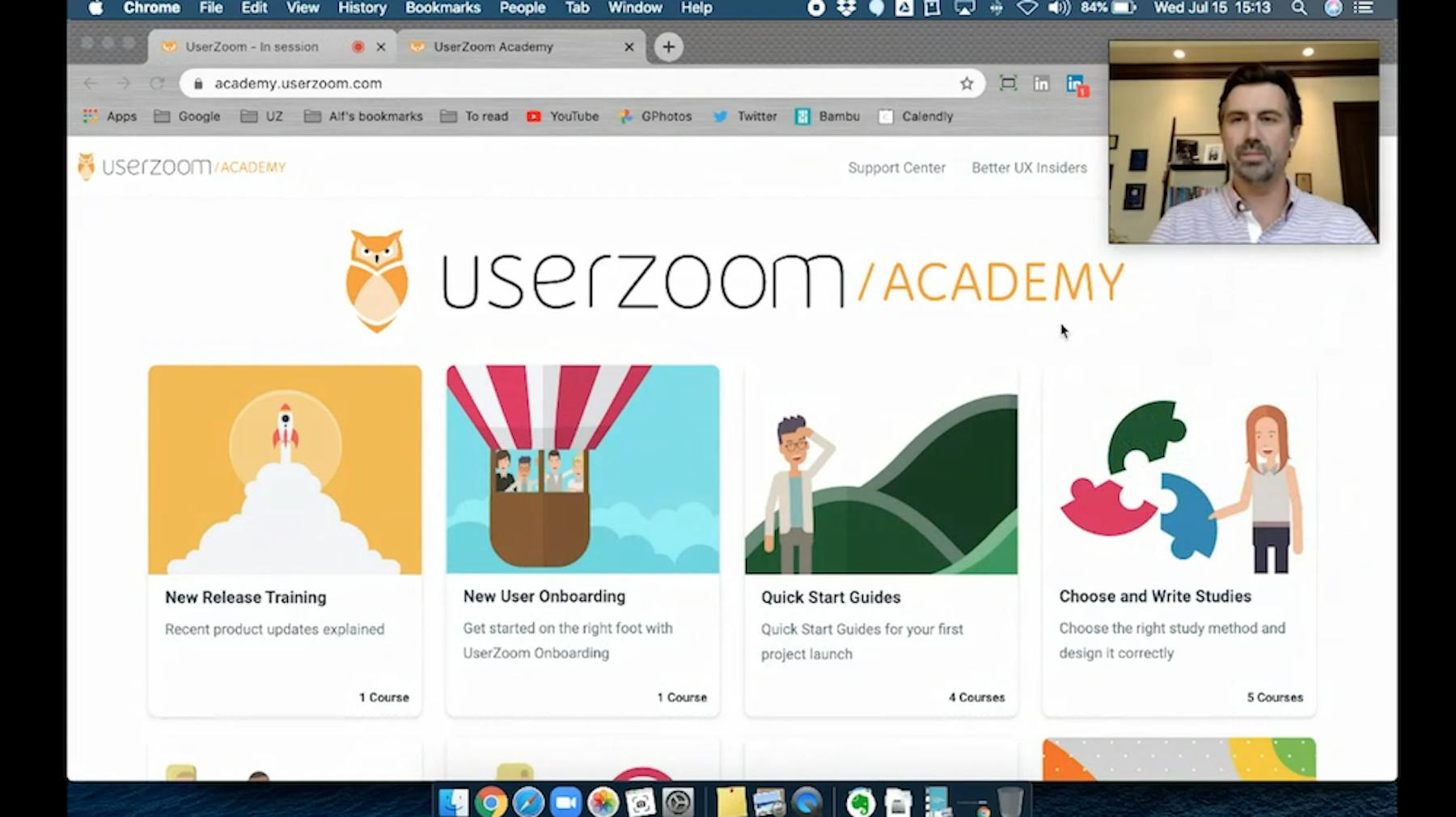Close the UserZoom - In session tab
This screenshot has height=817, width=1456.
[380, 47]
